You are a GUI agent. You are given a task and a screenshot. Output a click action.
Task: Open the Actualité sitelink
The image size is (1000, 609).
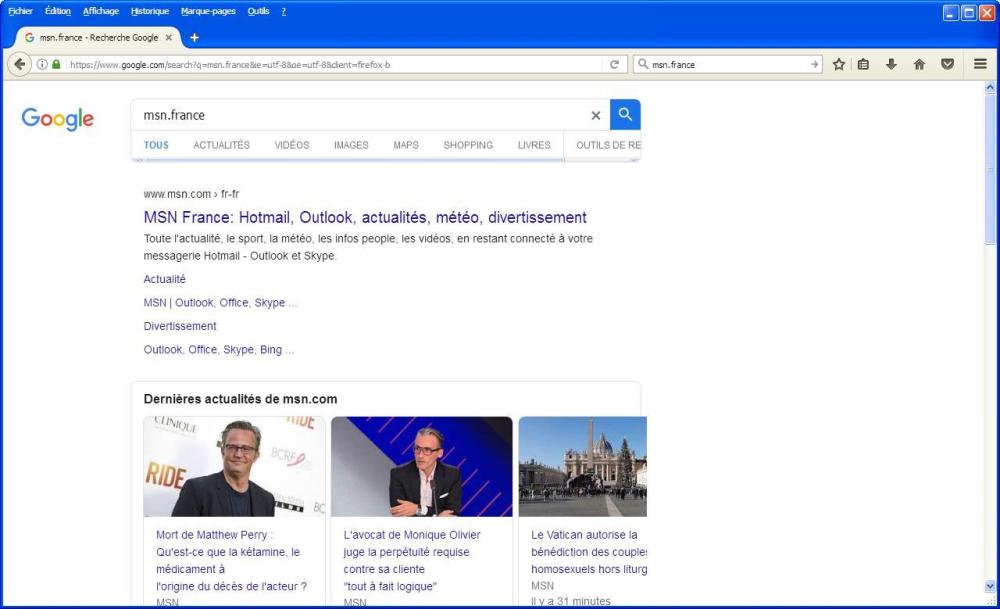point(165,279)
